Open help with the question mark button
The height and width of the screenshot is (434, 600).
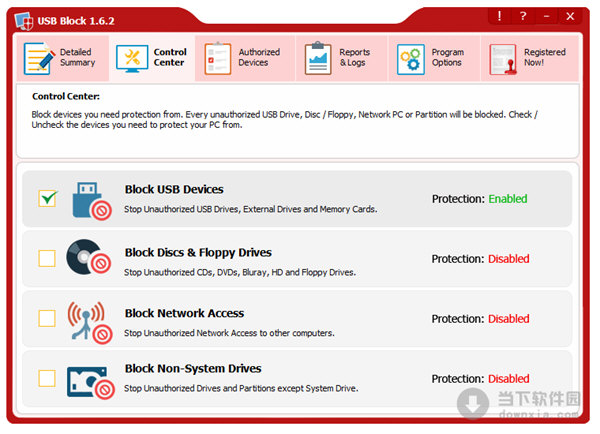(x=523, y=16)
